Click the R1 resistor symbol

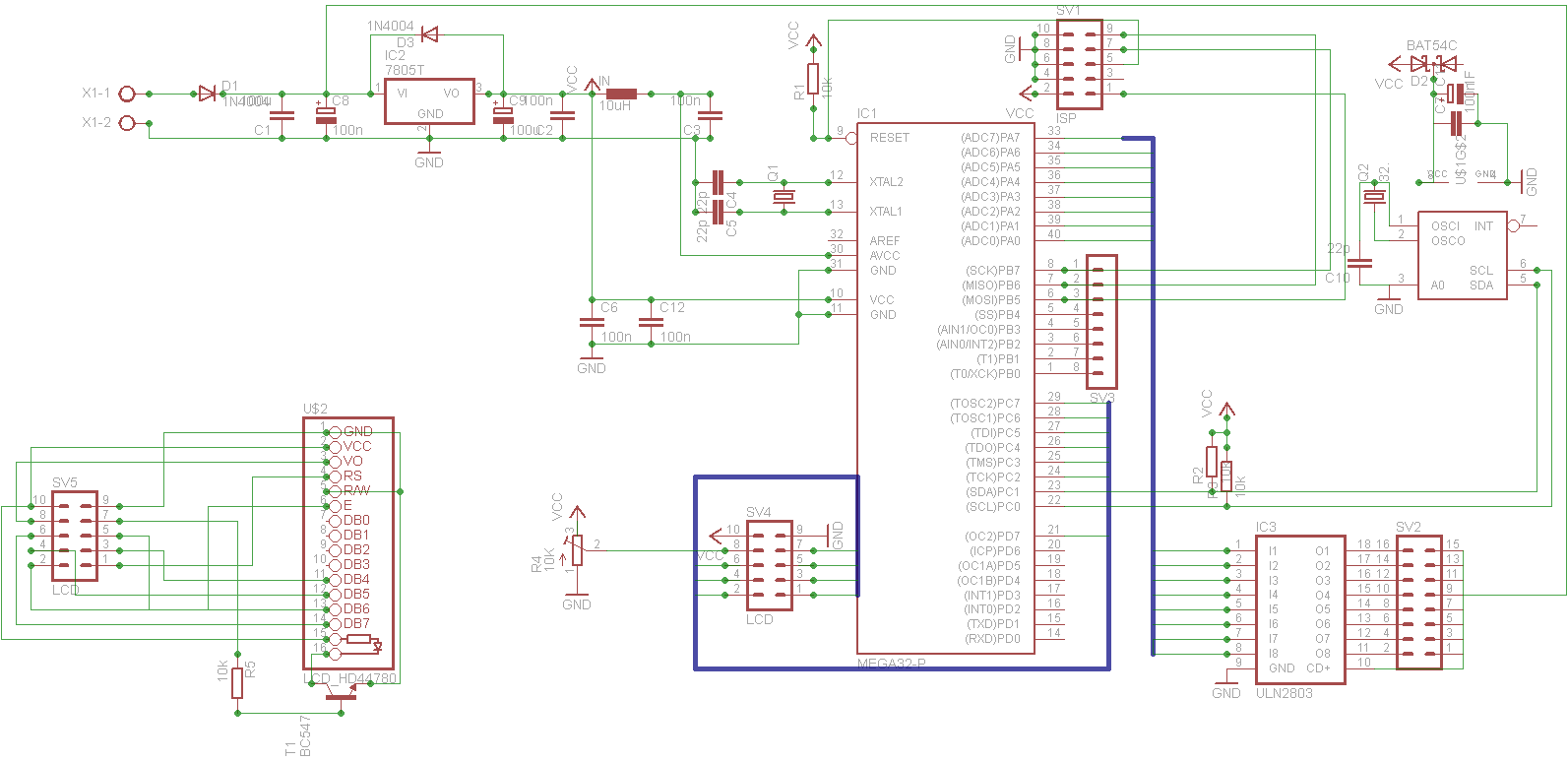[x=813, y=79]
